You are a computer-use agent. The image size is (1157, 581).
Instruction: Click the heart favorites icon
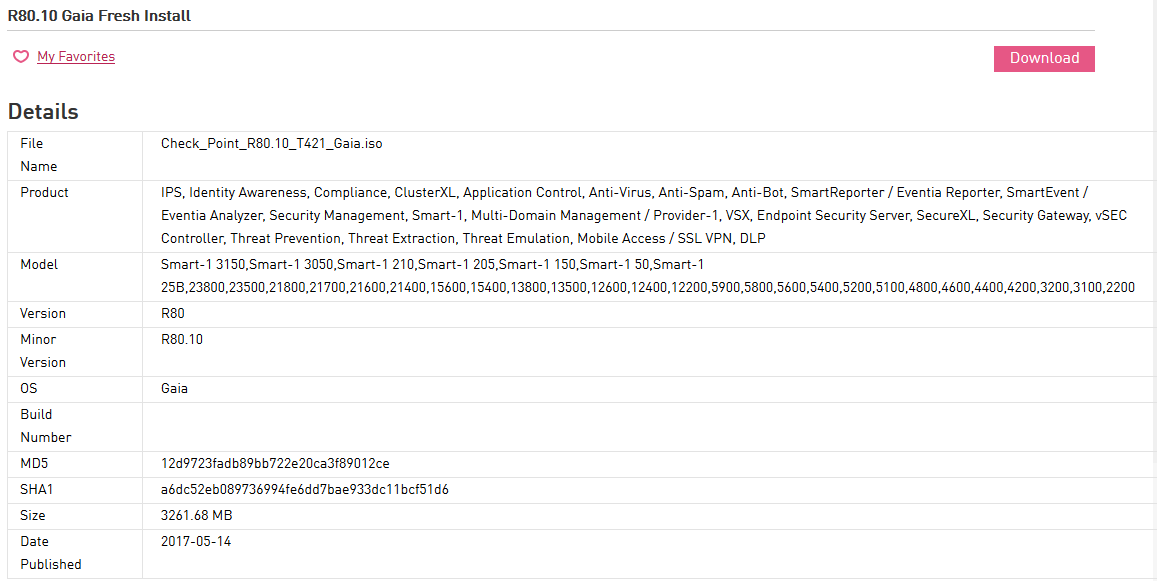[x=20, y=57]
